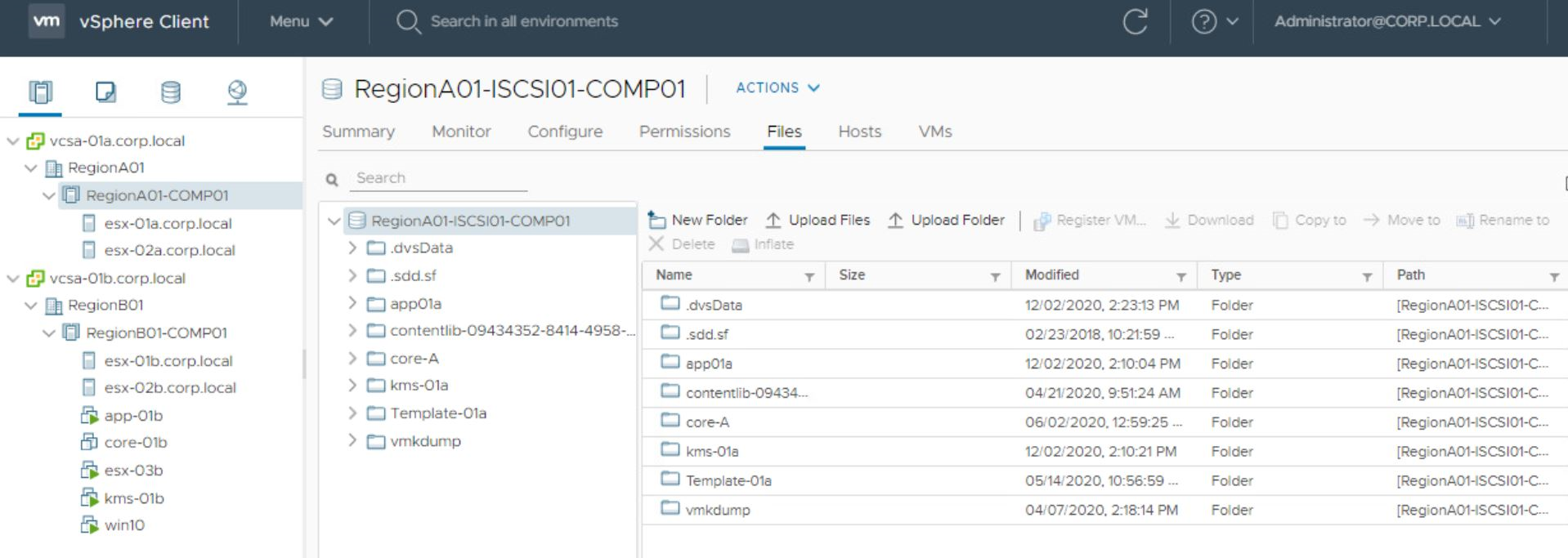The height and width of the screenshot is (558, 1568).
Task: Switch to the Permissions tab
Action: tap(684, 132)
